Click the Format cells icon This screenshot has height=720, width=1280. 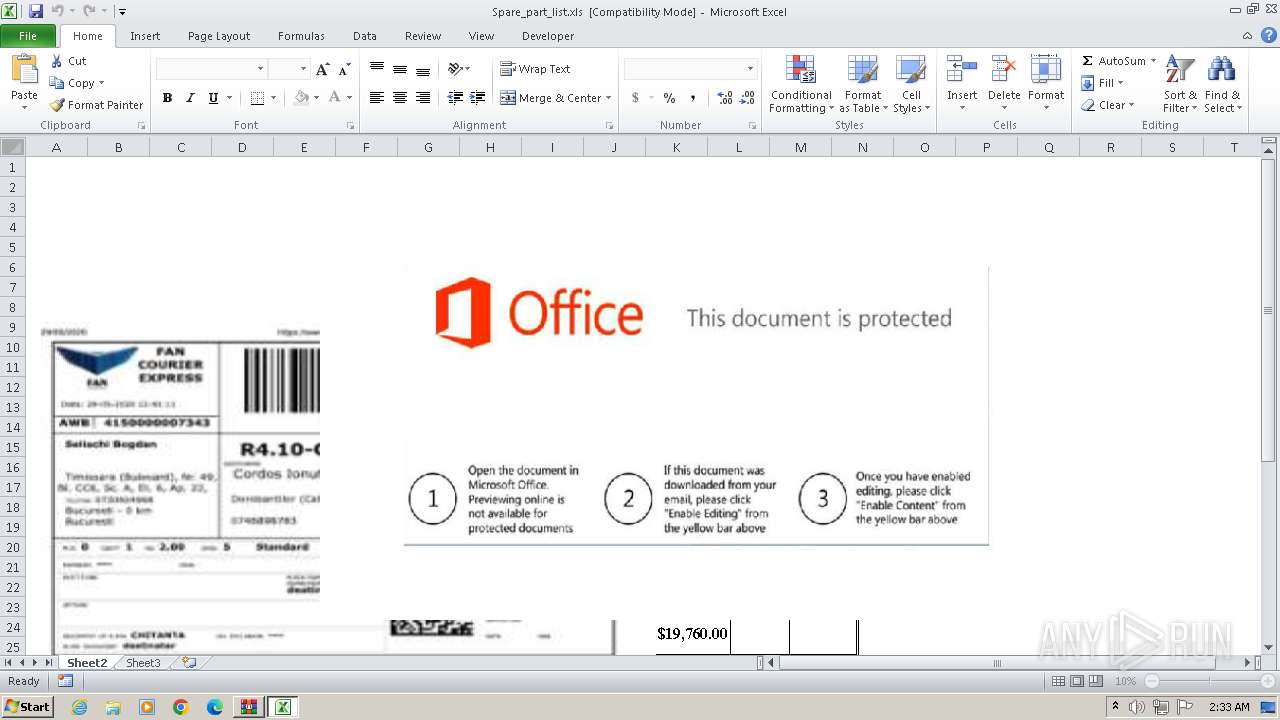point(1046,70)
